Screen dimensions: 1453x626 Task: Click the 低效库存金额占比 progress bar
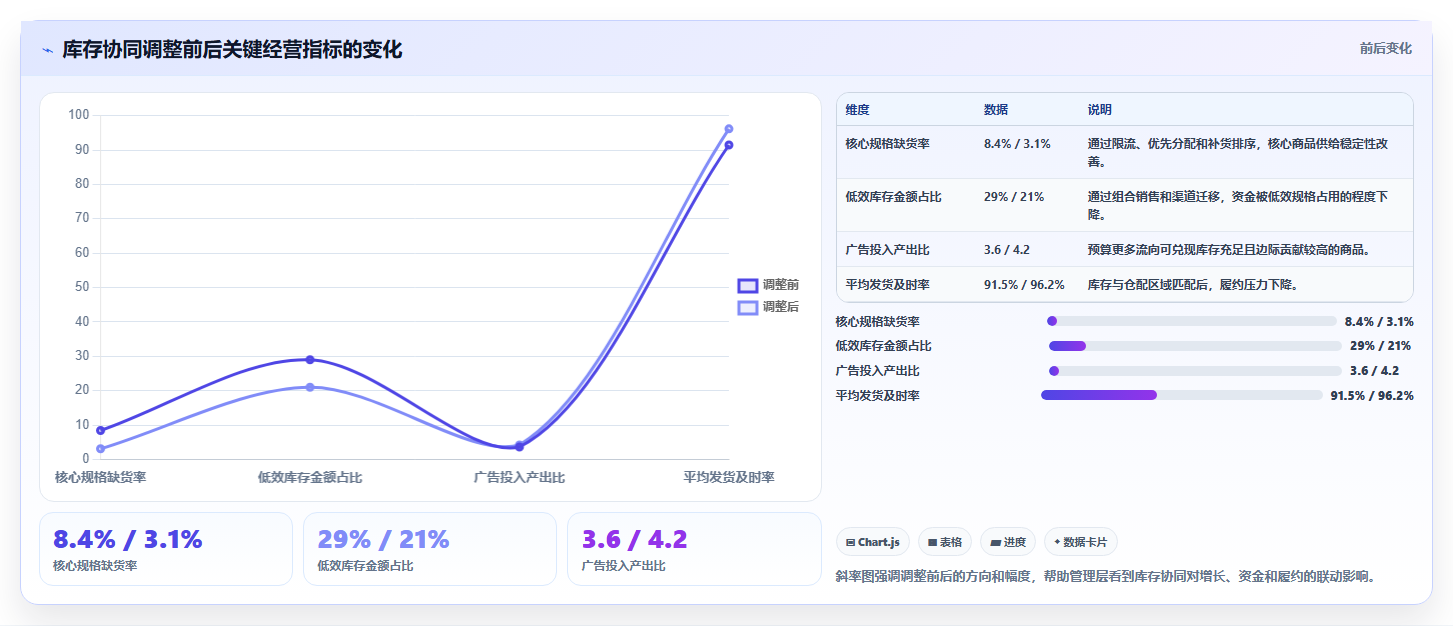click(x=1195, y=346)
